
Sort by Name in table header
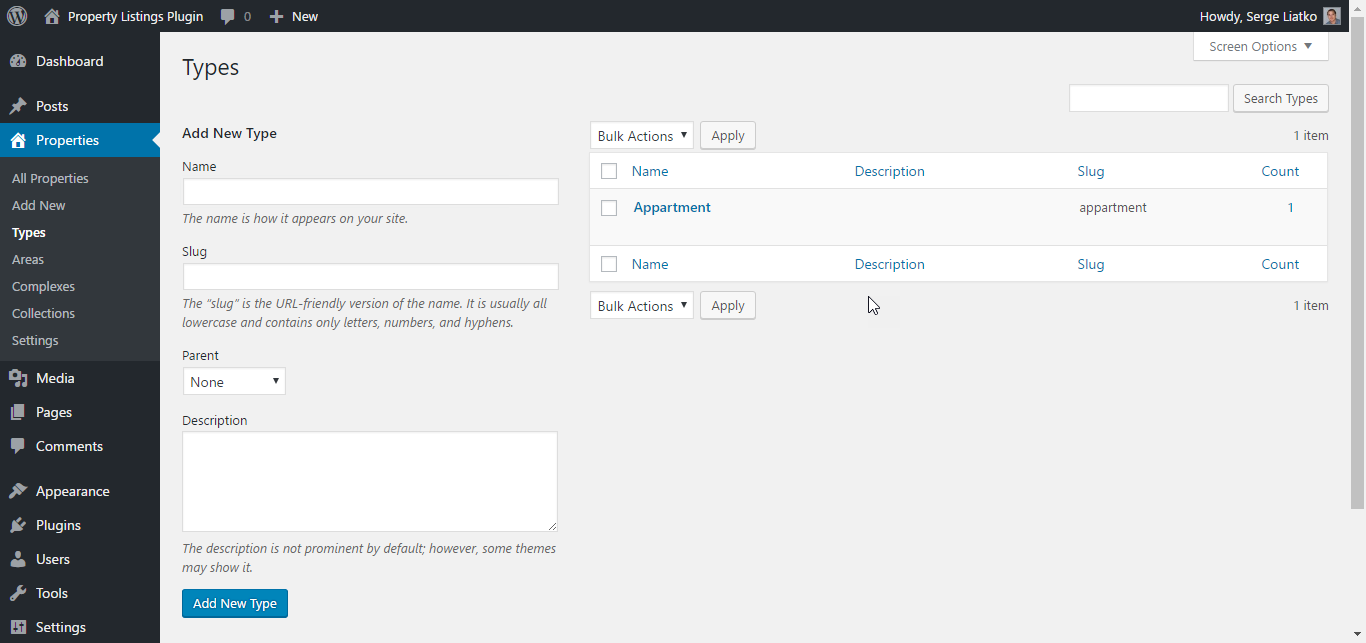650,171
